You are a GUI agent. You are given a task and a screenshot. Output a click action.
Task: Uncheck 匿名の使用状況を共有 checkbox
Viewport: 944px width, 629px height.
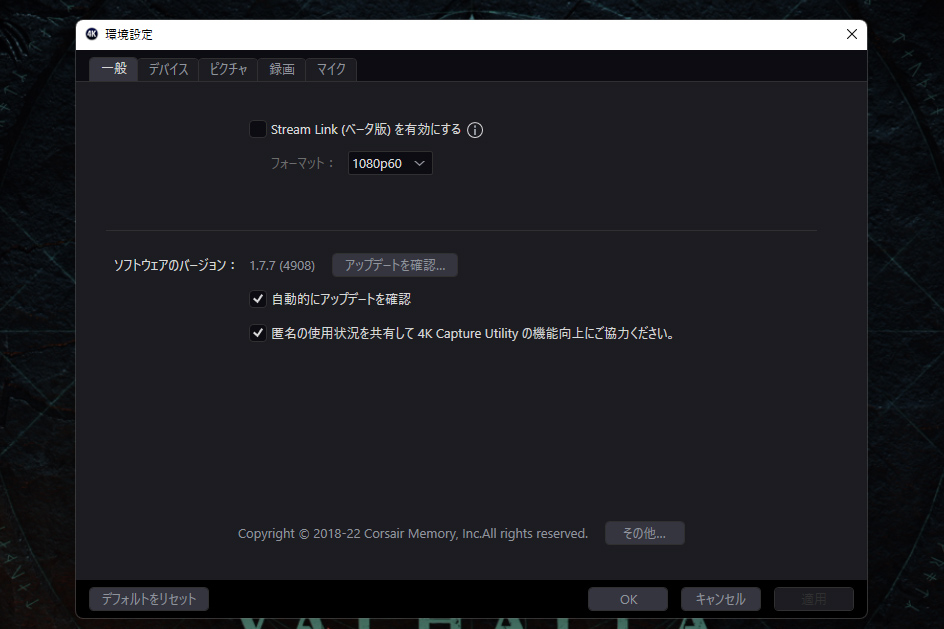(258, 333)
